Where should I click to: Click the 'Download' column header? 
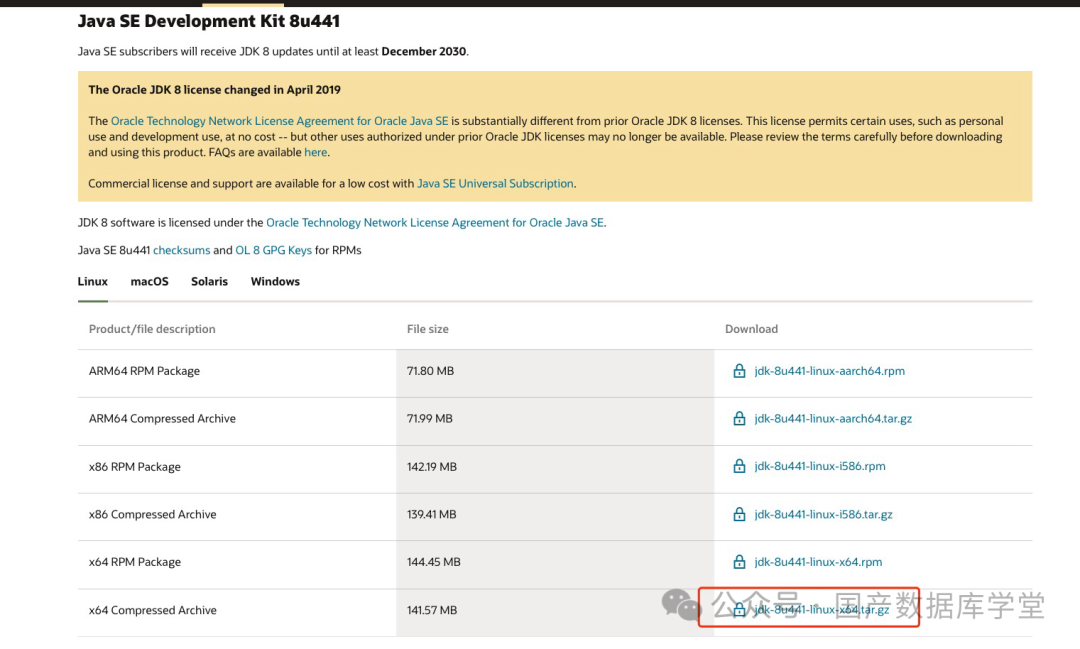[751, 329]
